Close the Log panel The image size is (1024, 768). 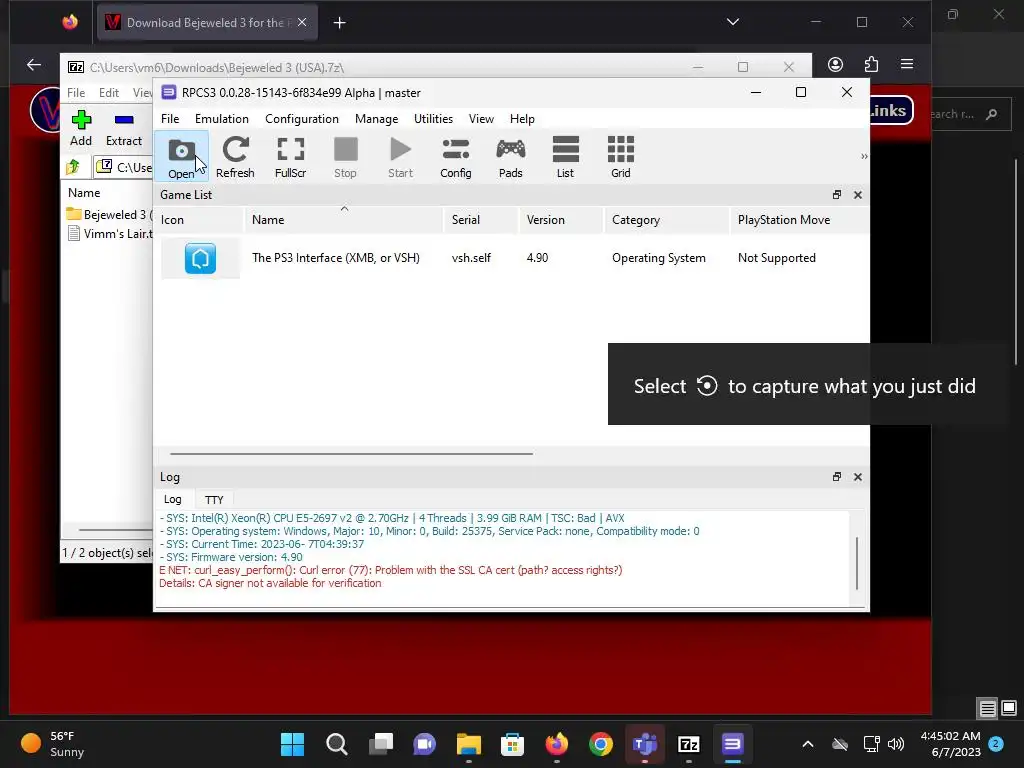coord(857,477)
